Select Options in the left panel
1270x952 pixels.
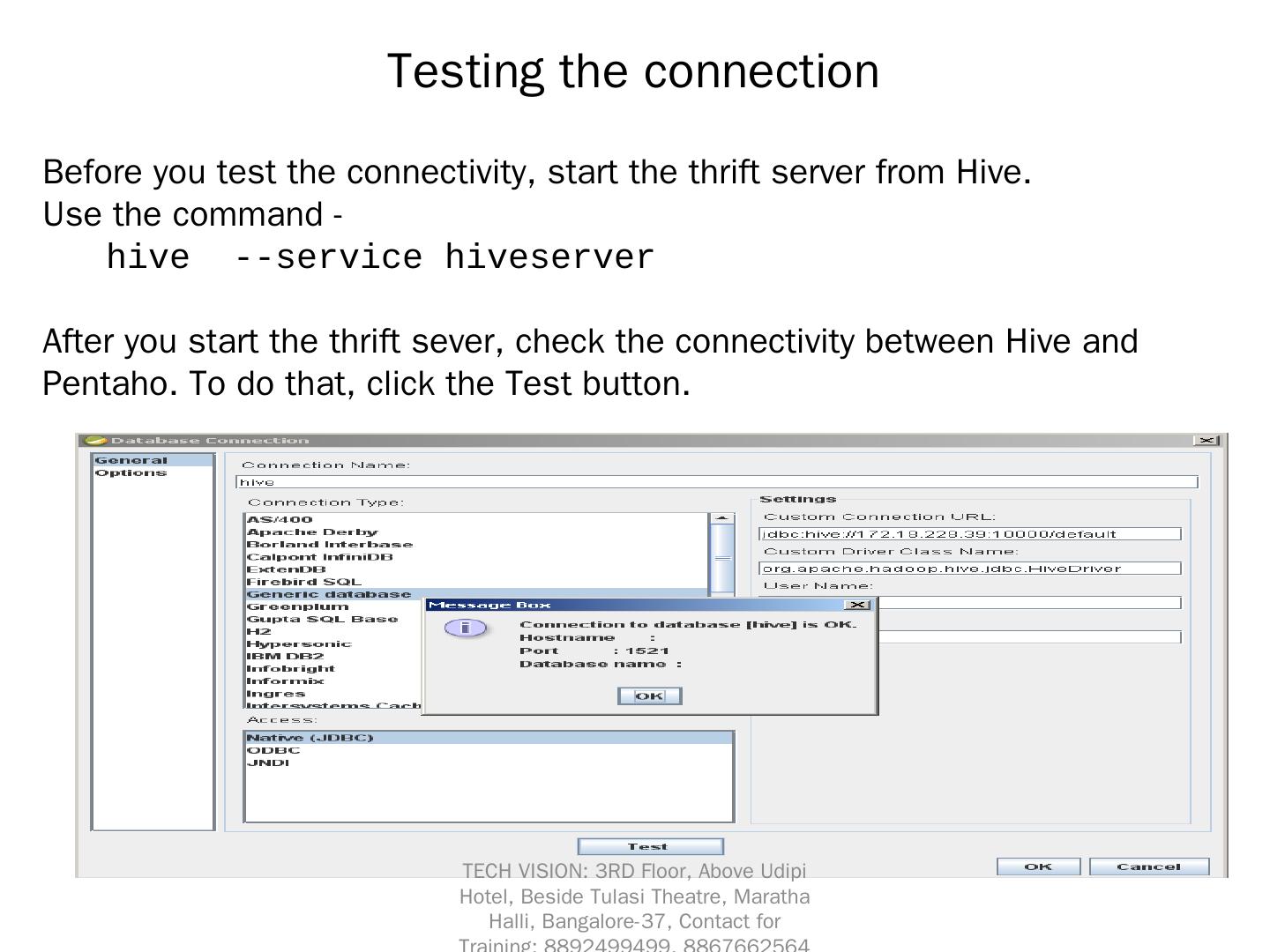tap(131, 473)
